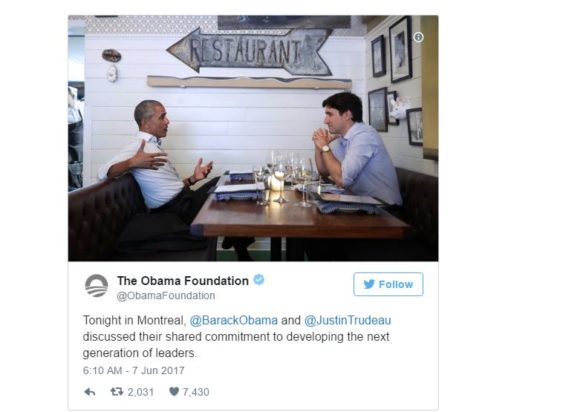Open the restaurant photo in the tweet

tap(253, 138)
